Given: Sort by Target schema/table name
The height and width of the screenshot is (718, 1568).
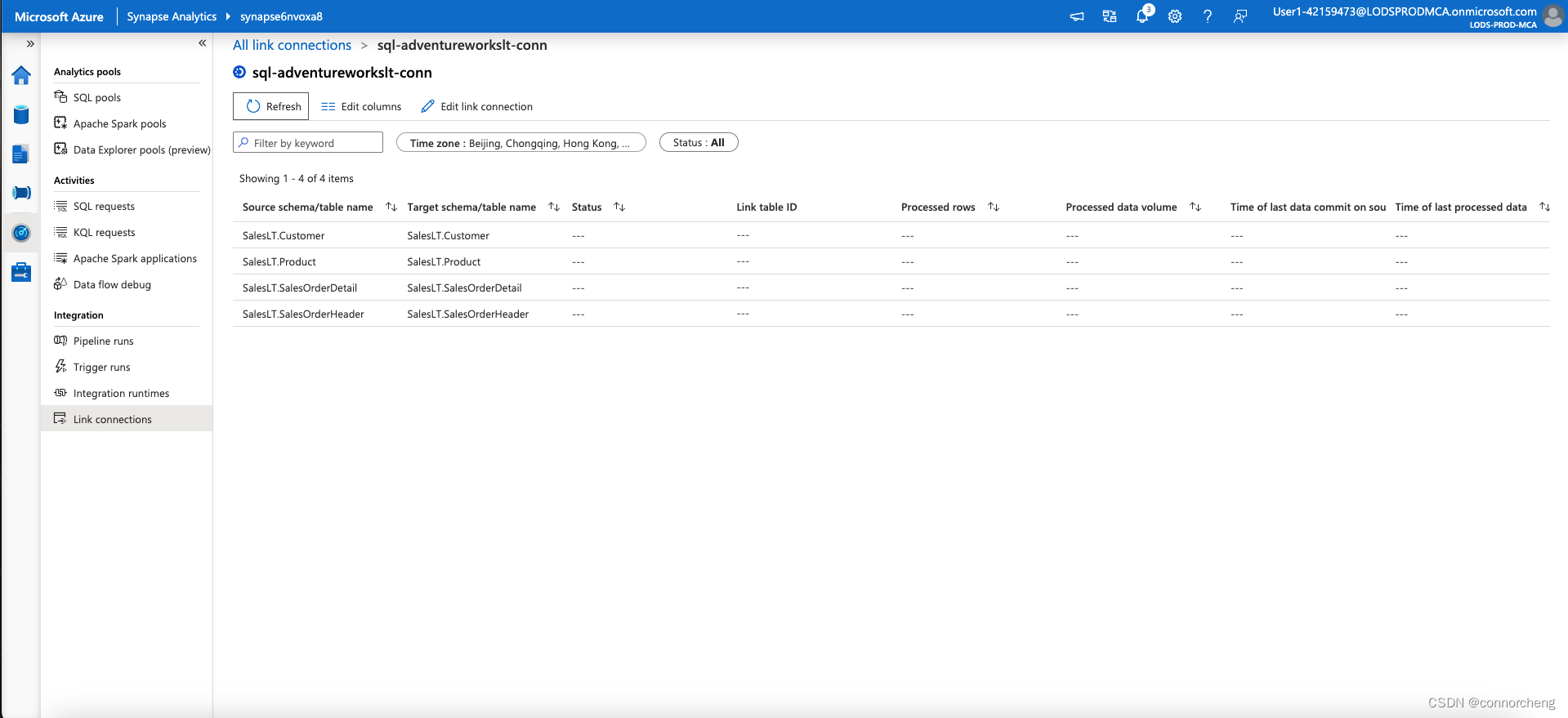Looking at the screenshot, I should [x=554, y=207].
